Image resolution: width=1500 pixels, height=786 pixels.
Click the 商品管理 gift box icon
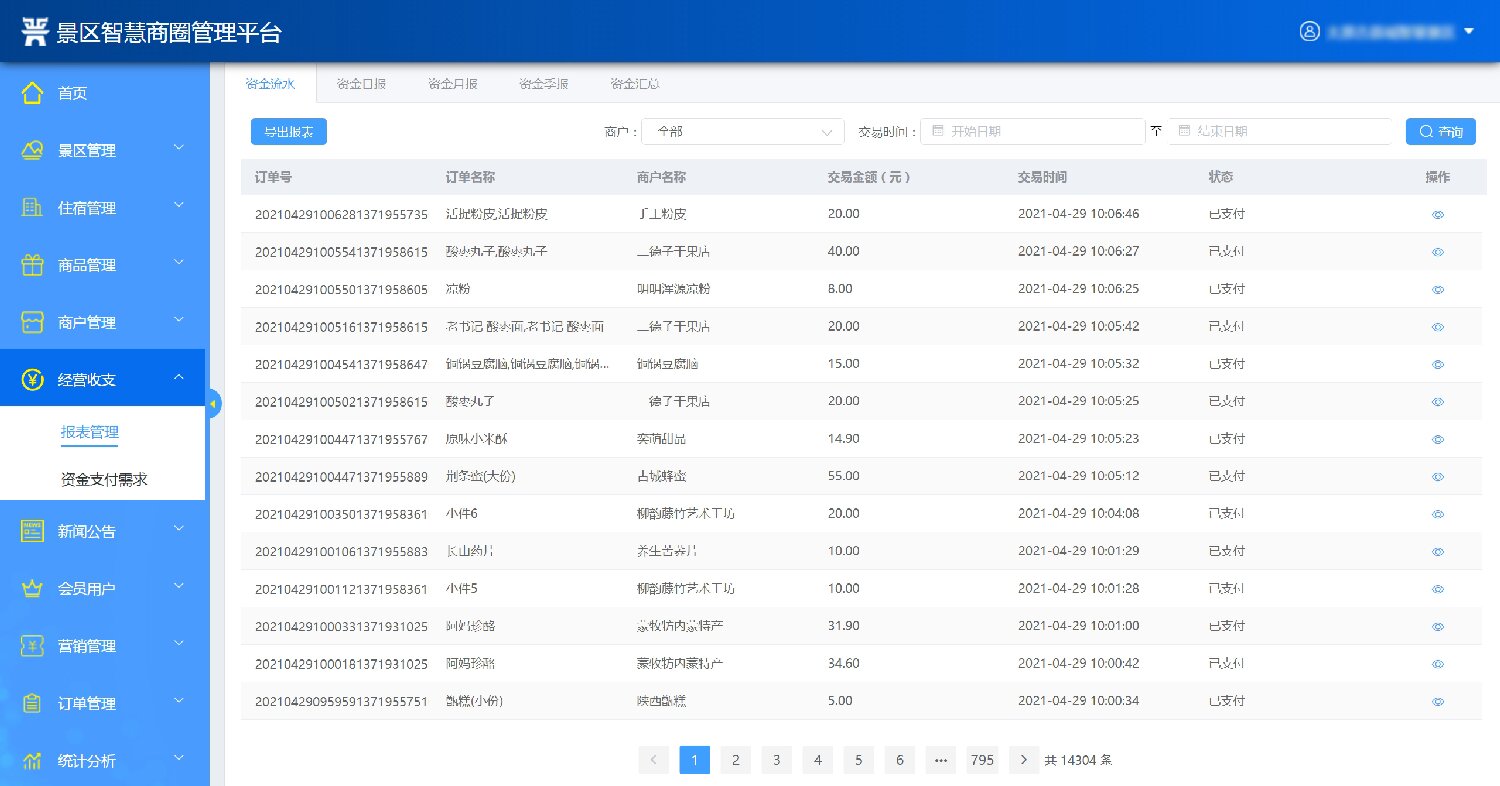33,265
